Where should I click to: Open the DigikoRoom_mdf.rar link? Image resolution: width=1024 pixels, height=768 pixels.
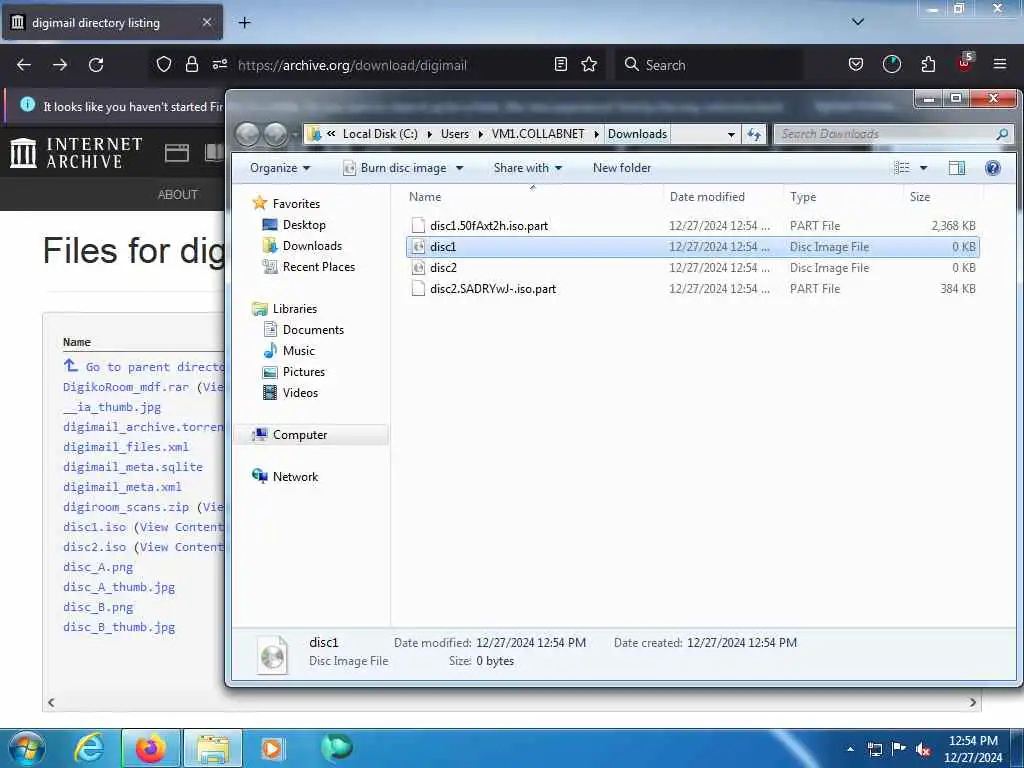pyautogui.click(x=125, y=387)
